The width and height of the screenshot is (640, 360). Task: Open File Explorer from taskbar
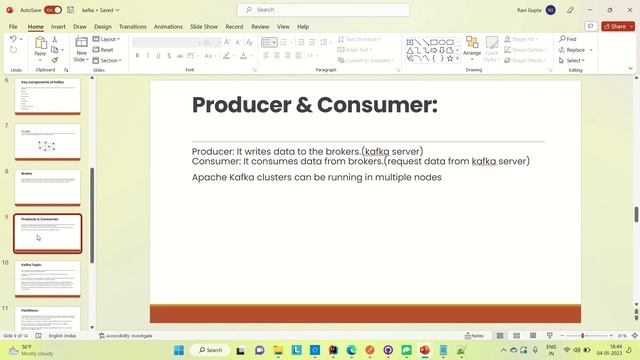coord(278,350)
